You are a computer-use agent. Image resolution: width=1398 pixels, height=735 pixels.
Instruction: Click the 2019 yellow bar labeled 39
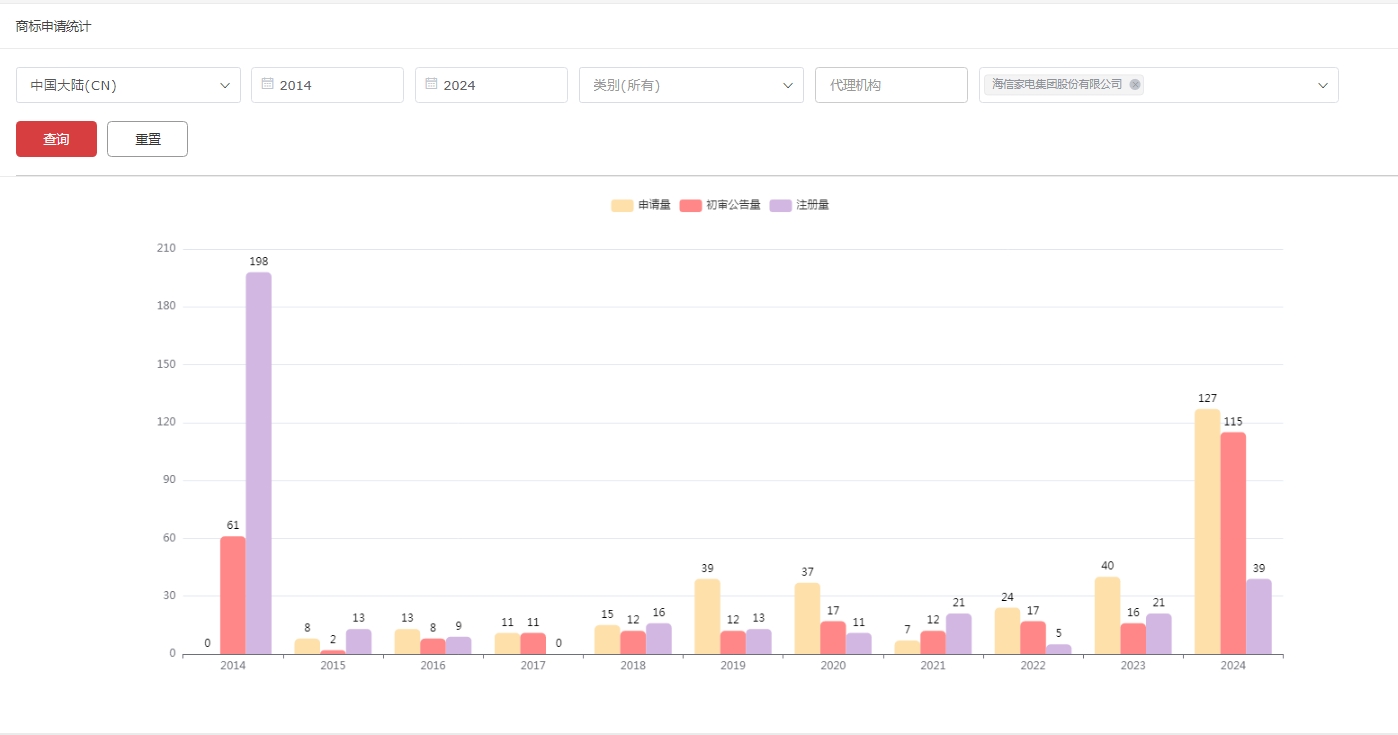click(x=707, y=616)
